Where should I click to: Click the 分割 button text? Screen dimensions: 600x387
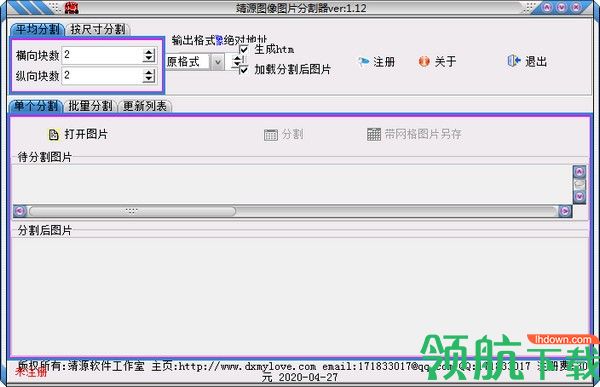pos(293,134)
